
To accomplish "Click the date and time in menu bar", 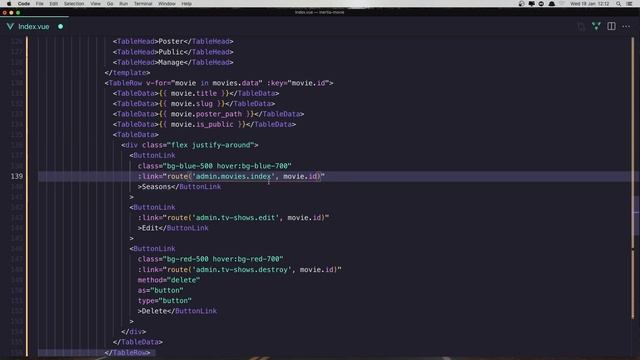I will [x=589, y=4].
